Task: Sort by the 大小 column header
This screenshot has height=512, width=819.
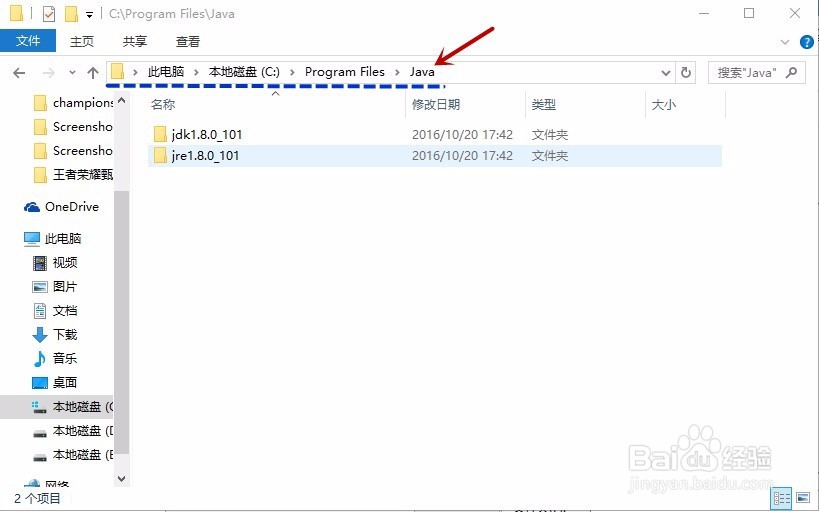Action: click(664, 104)
